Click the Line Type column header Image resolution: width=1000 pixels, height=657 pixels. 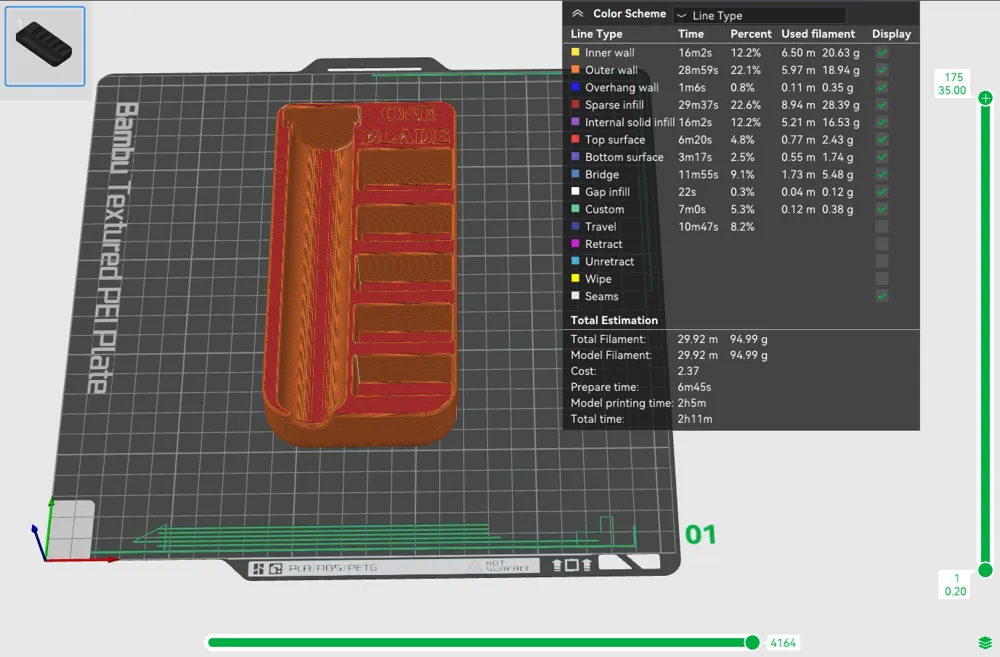(x=596, y=34)
